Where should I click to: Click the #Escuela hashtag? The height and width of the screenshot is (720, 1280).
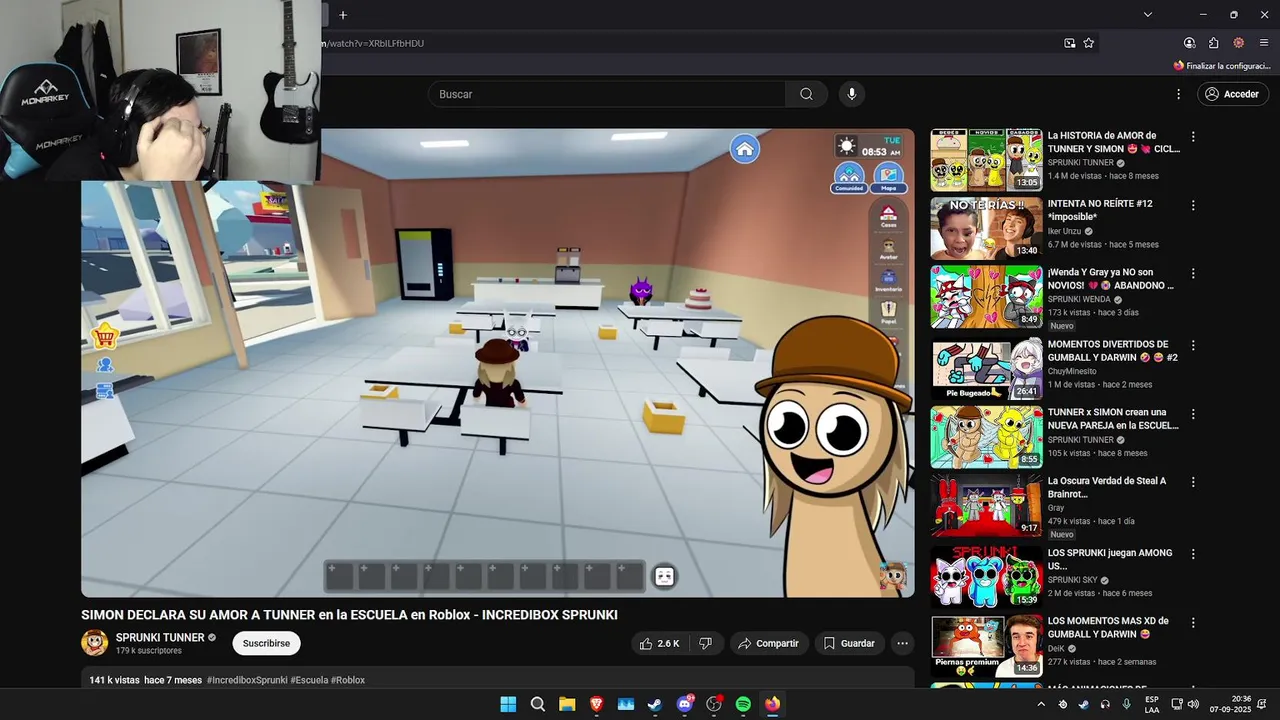[309, 680]
